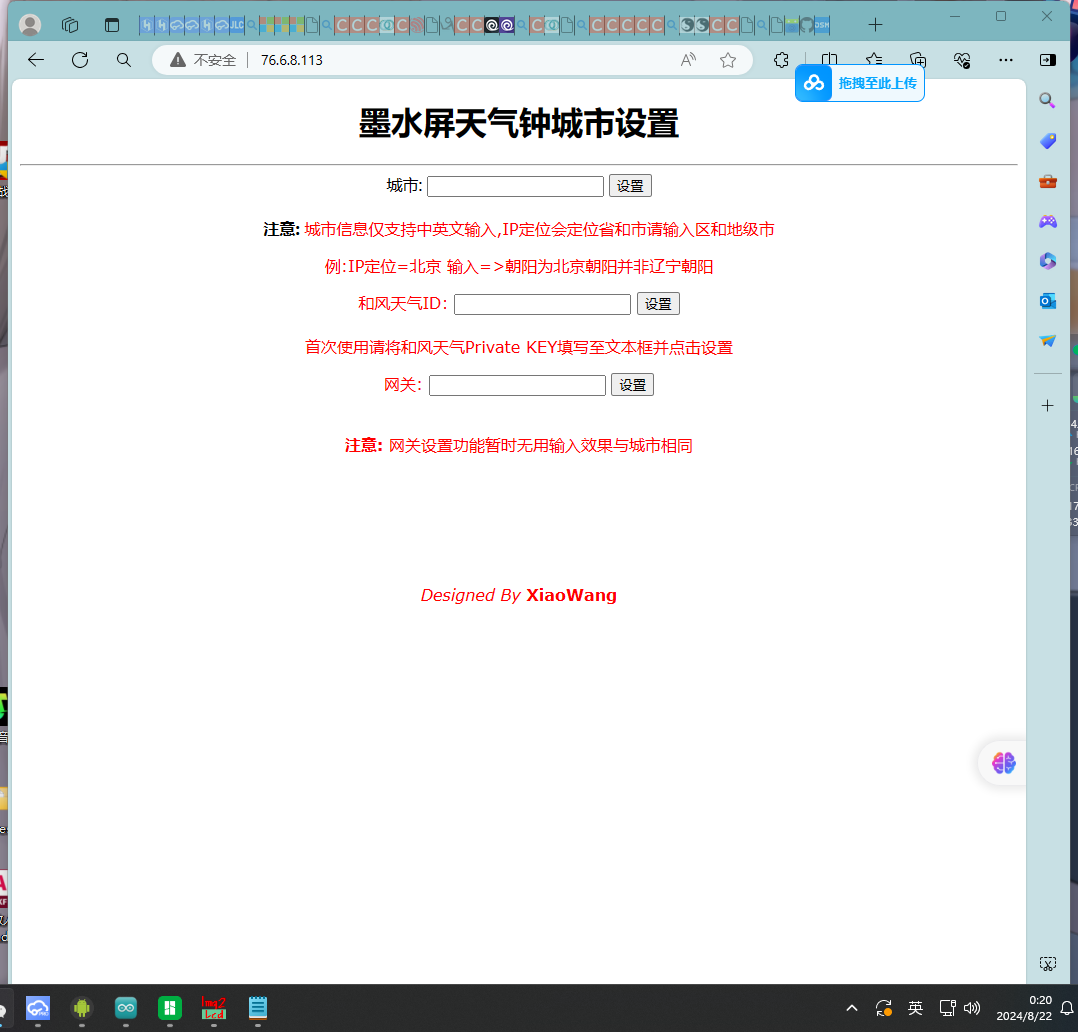Open the browser Extensions puzzle icon
1078x1032 pixels.
(x=782, y=60)
